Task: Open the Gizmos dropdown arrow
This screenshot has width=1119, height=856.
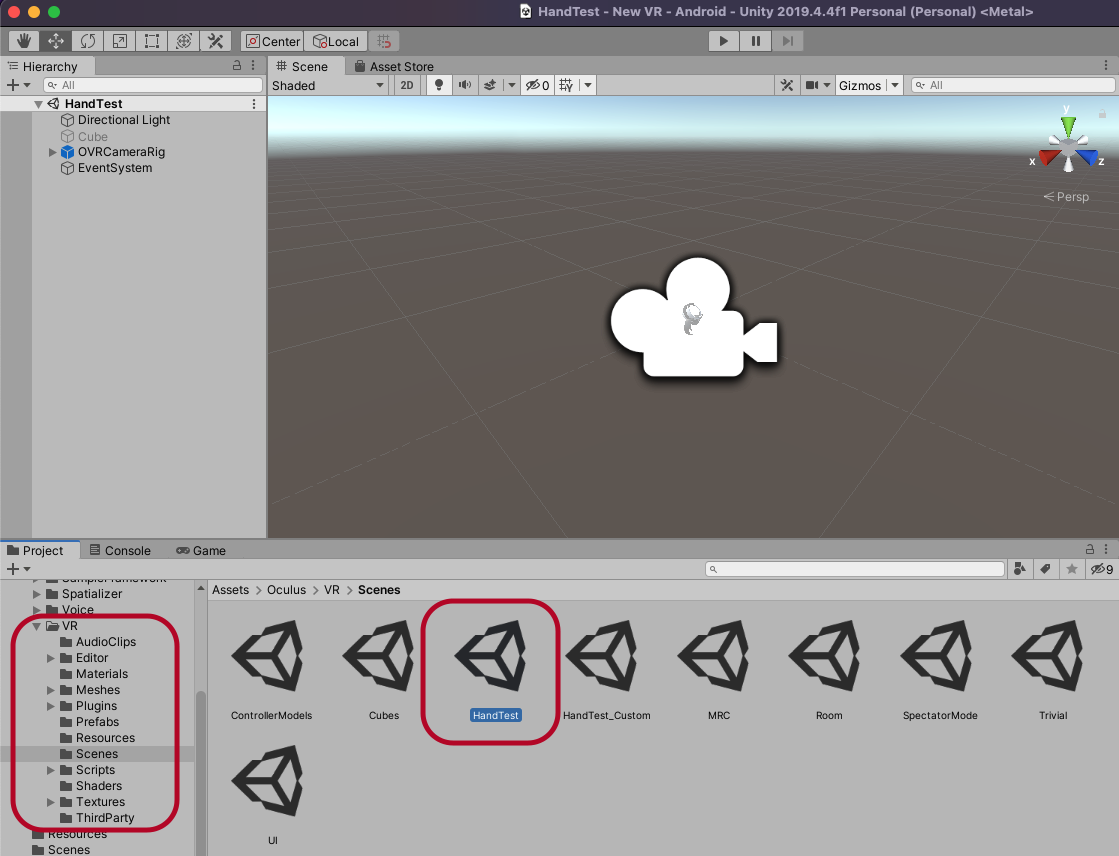Action: coord(895,86)
